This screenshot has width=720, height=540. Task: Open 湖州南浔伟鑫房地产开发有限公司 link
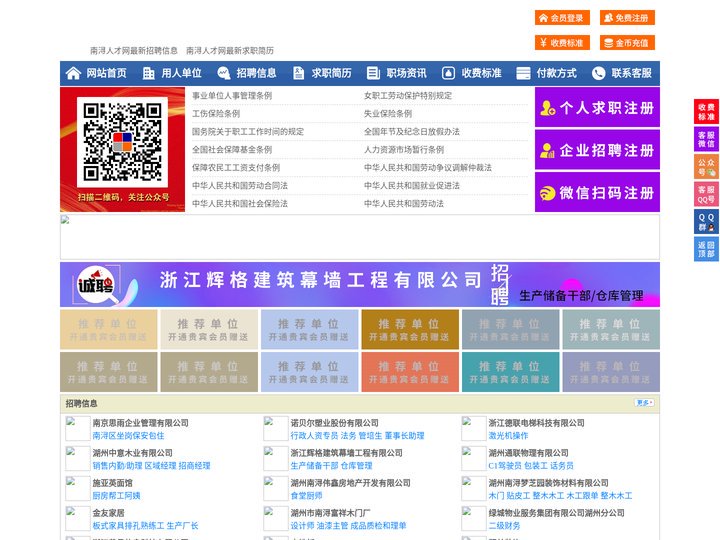(350, 483)
